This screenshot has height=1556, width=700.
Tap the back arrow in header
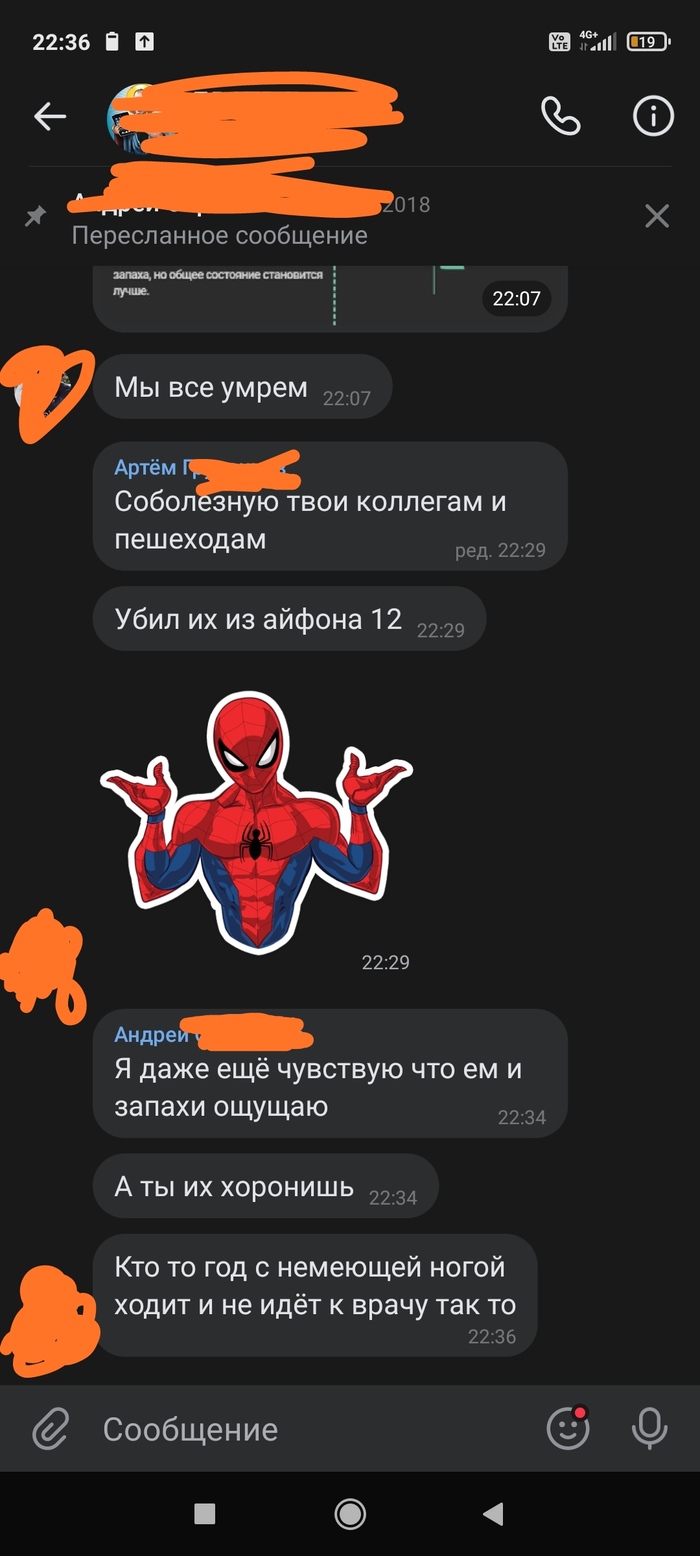tap(49, 117)
